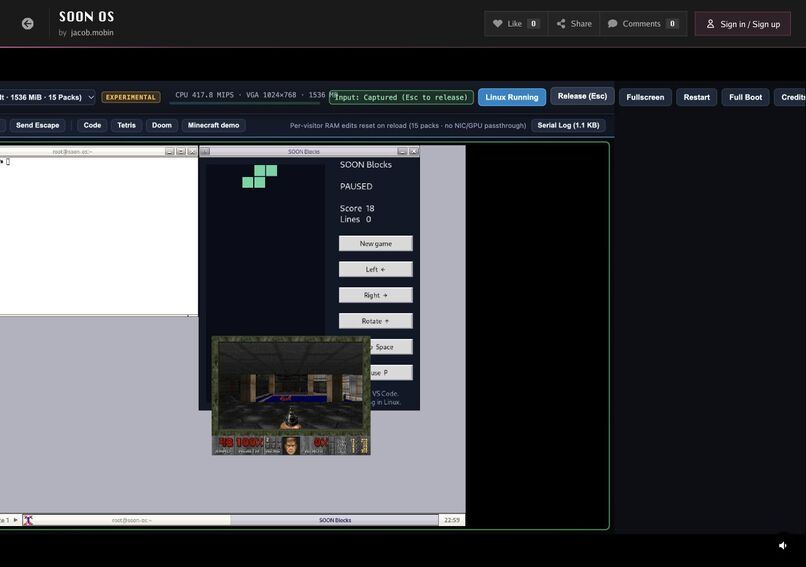Open the Comments speech bubble icon
806x567 pixels.
pyautogui.click(x=612, y=24)
